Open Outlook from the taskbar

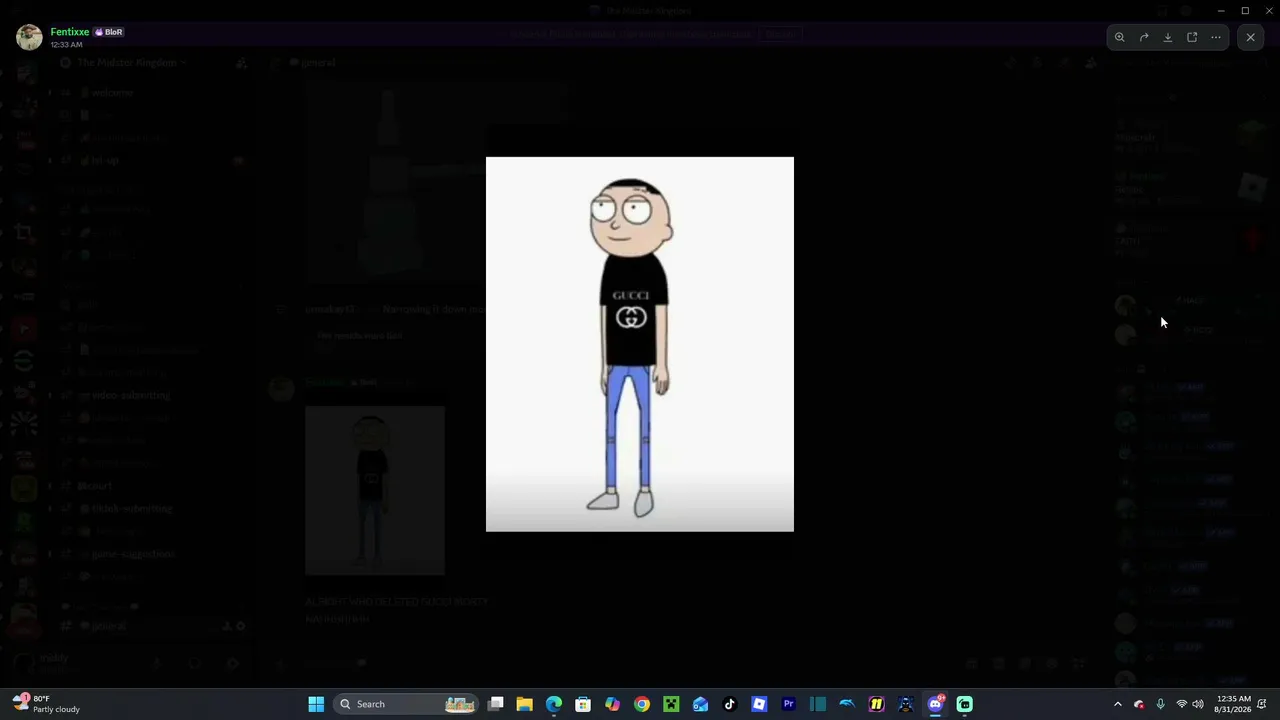pyautogui.click(x=700, y=704)
